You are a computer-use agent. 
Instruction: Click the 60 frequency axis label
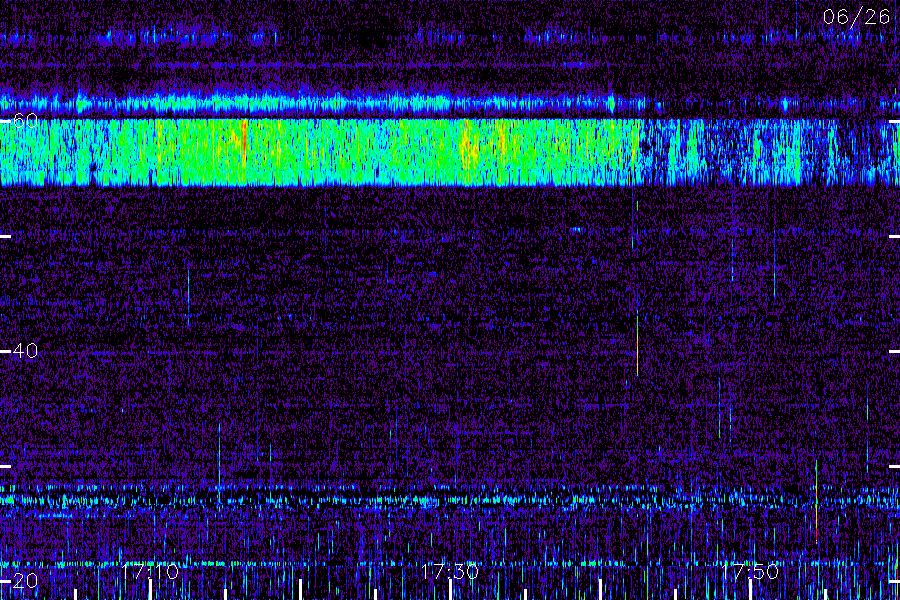(x=25, y=121)
